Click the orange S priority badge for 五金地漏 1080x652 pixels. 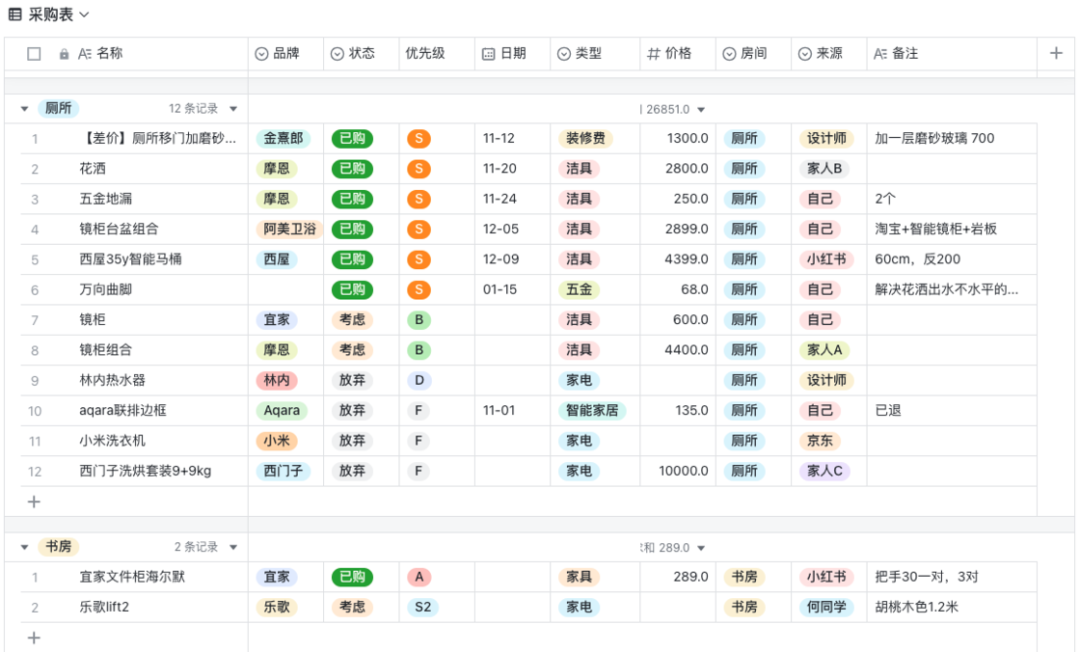point(418,199)
